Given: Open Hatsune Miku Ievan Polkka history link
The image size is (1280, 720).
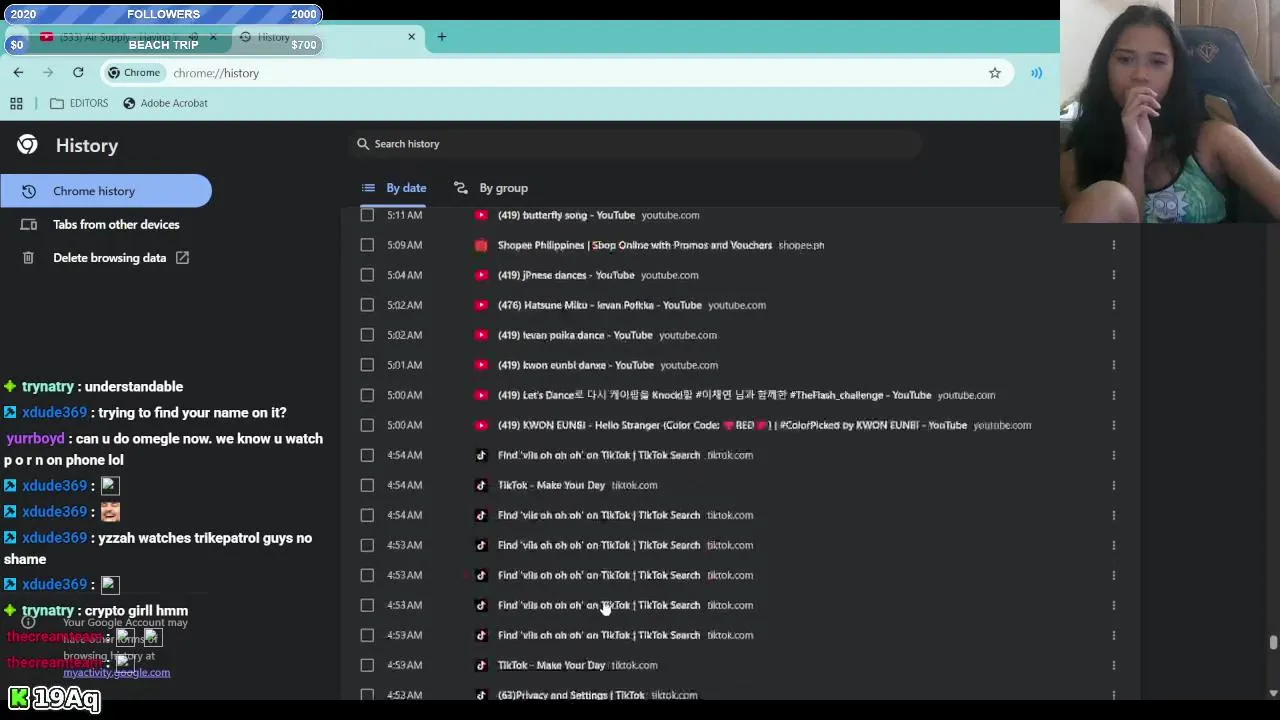Looking at the screenshot, I should (600, 305).
